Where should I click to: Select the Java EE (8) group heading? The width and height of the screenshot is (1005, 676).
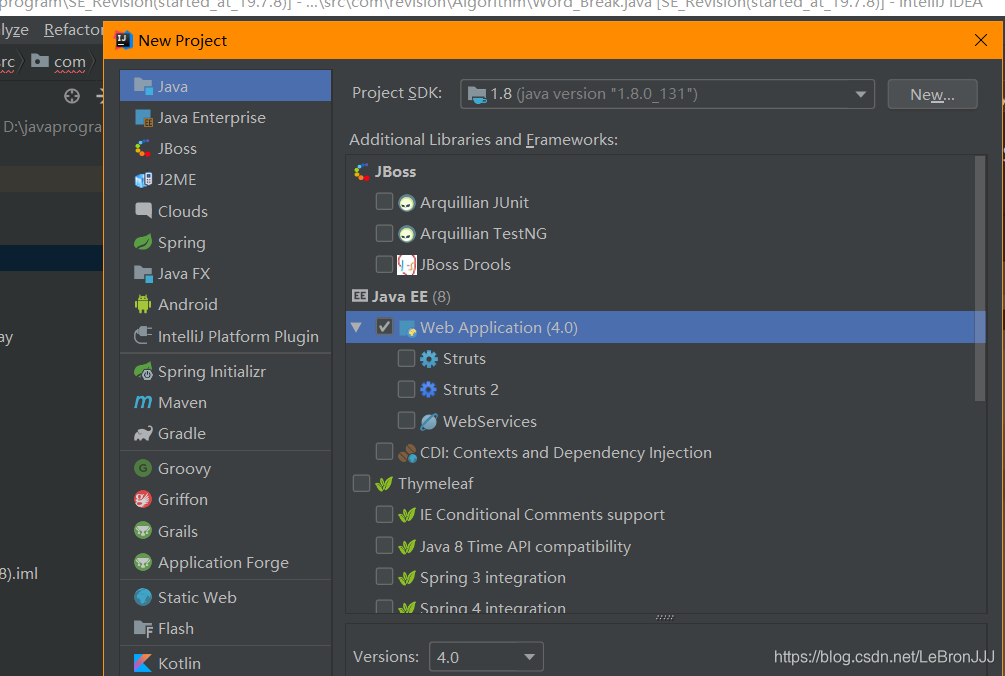(411, 297)
